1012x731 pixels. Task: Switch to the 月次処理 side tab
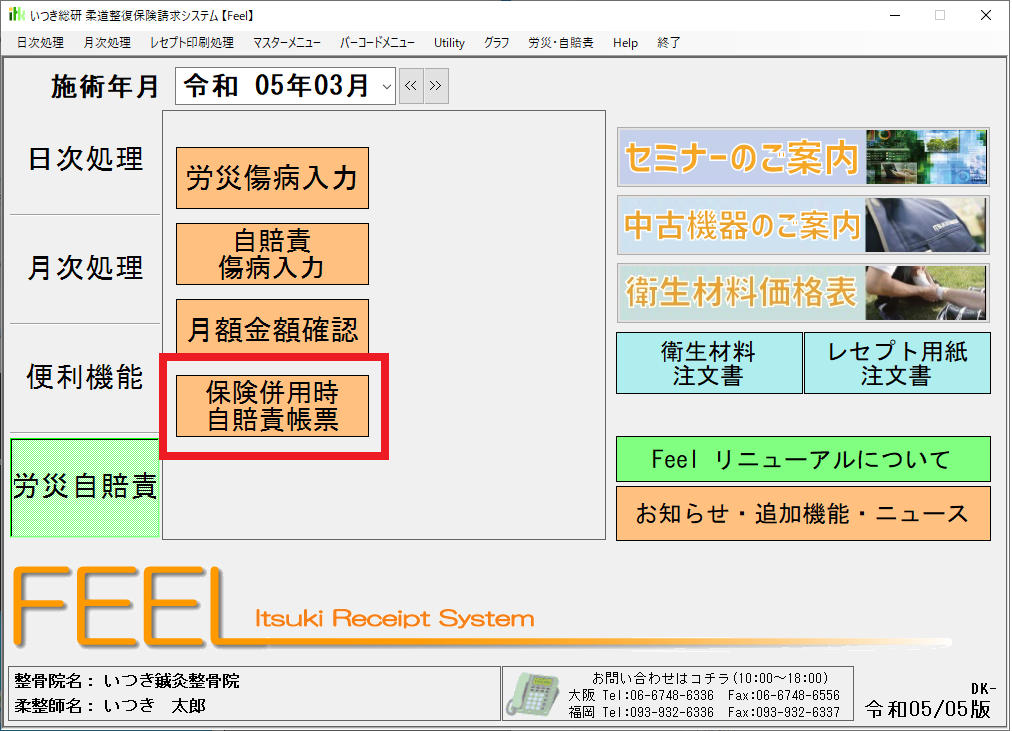(x=85, y=268)
